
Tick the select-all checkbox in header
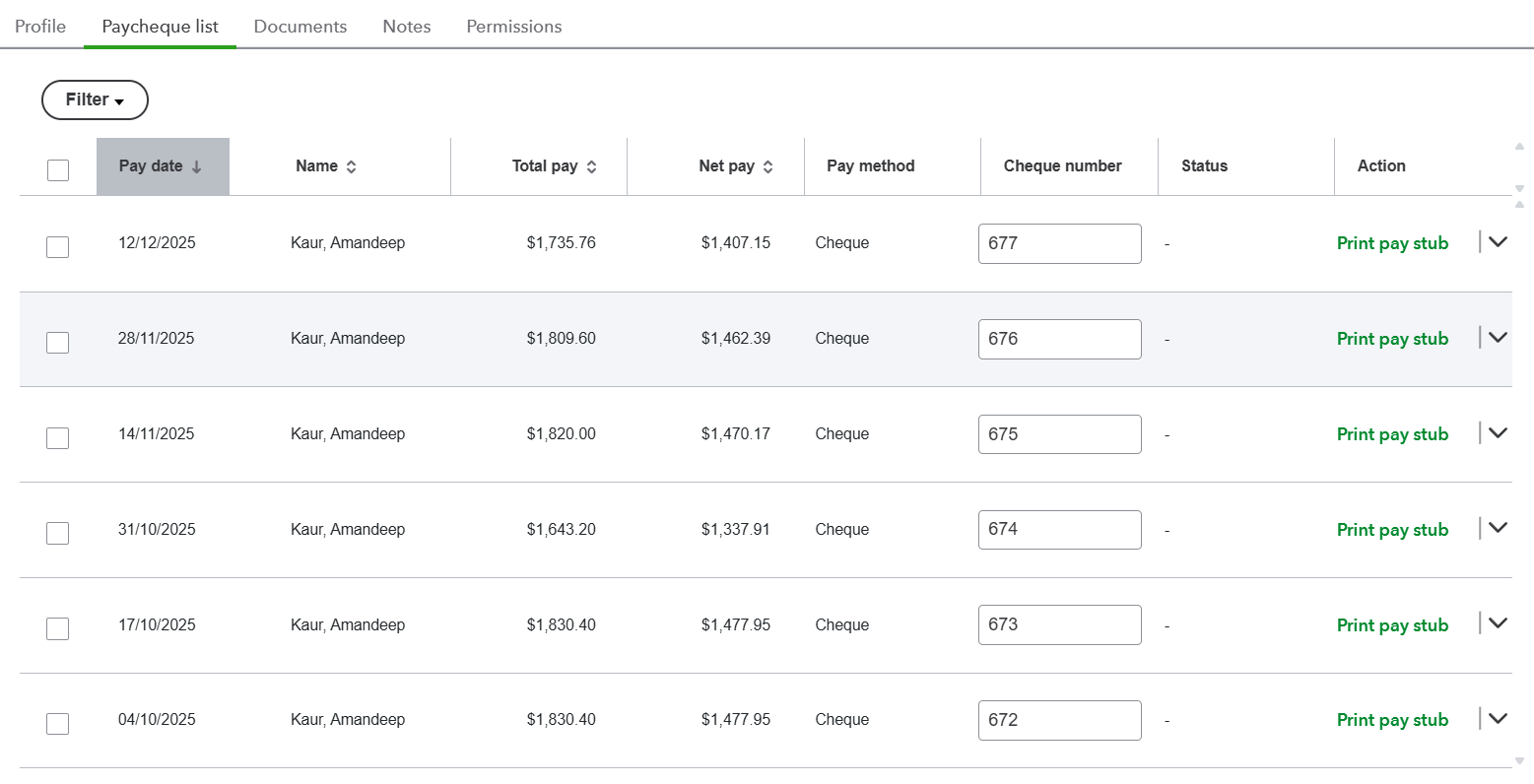point(58,169)
